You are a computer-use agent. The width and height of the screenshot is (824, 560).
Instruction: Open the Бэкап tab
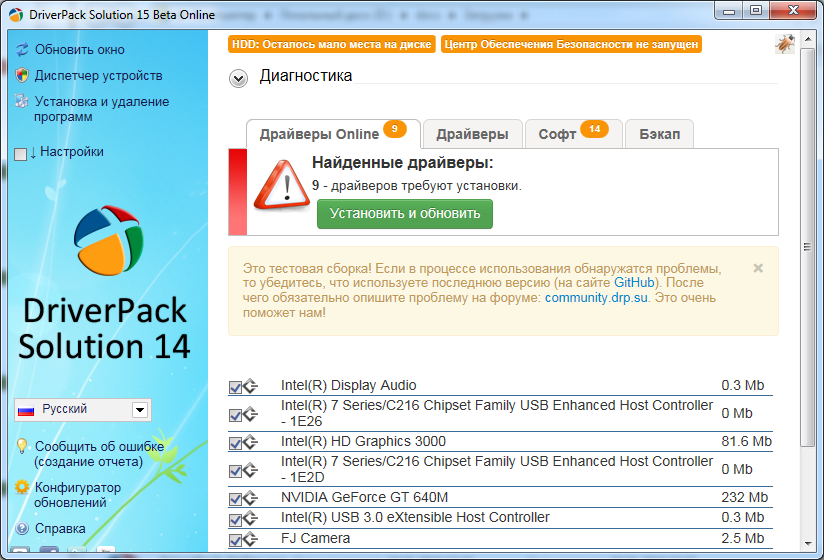[660, 134]
